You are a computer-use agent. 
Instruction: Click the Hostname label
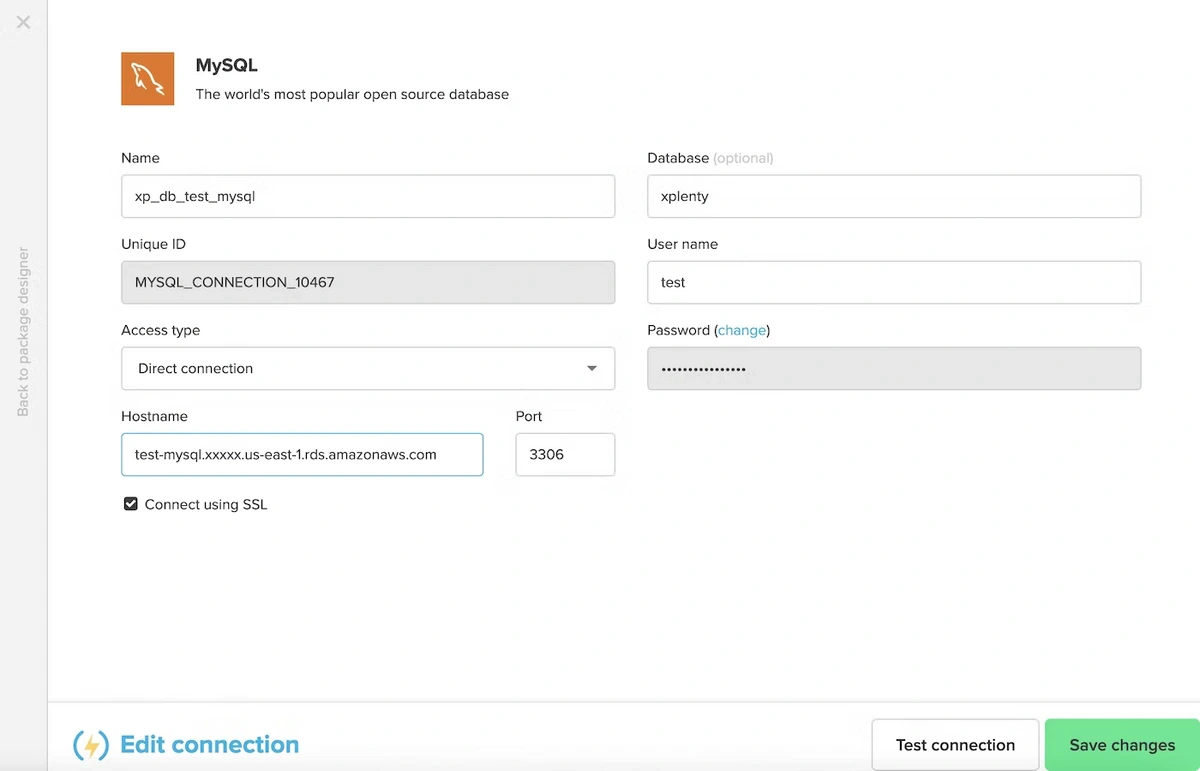pyautogui.click(x=154, y=416)
